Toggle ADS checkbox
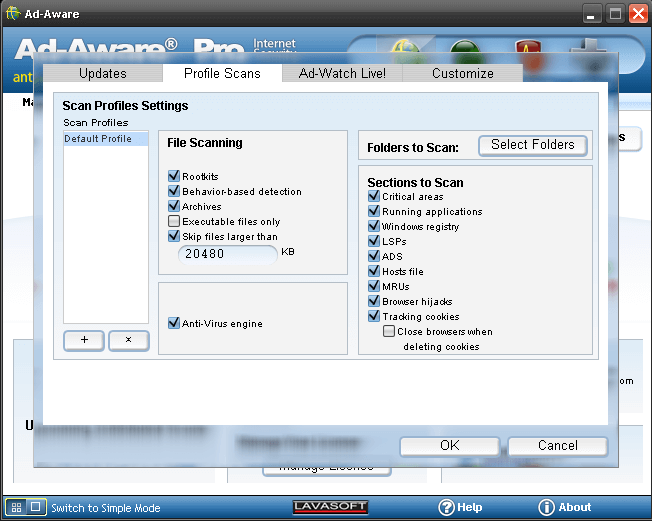Screen dimensions: 652x521 (x=374, y=256)
